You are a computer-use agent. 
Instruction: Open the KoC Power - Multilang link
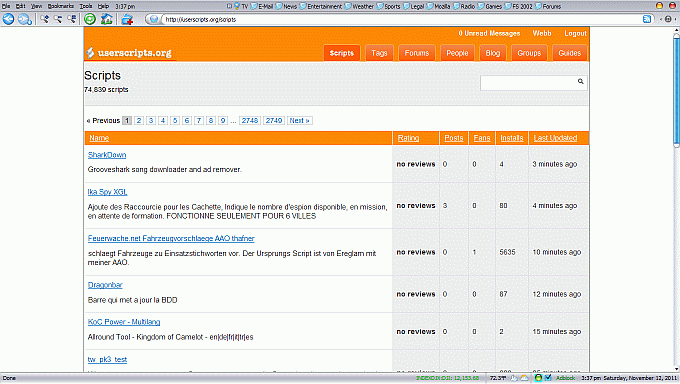pyautogui.click(x=124, y=322)
